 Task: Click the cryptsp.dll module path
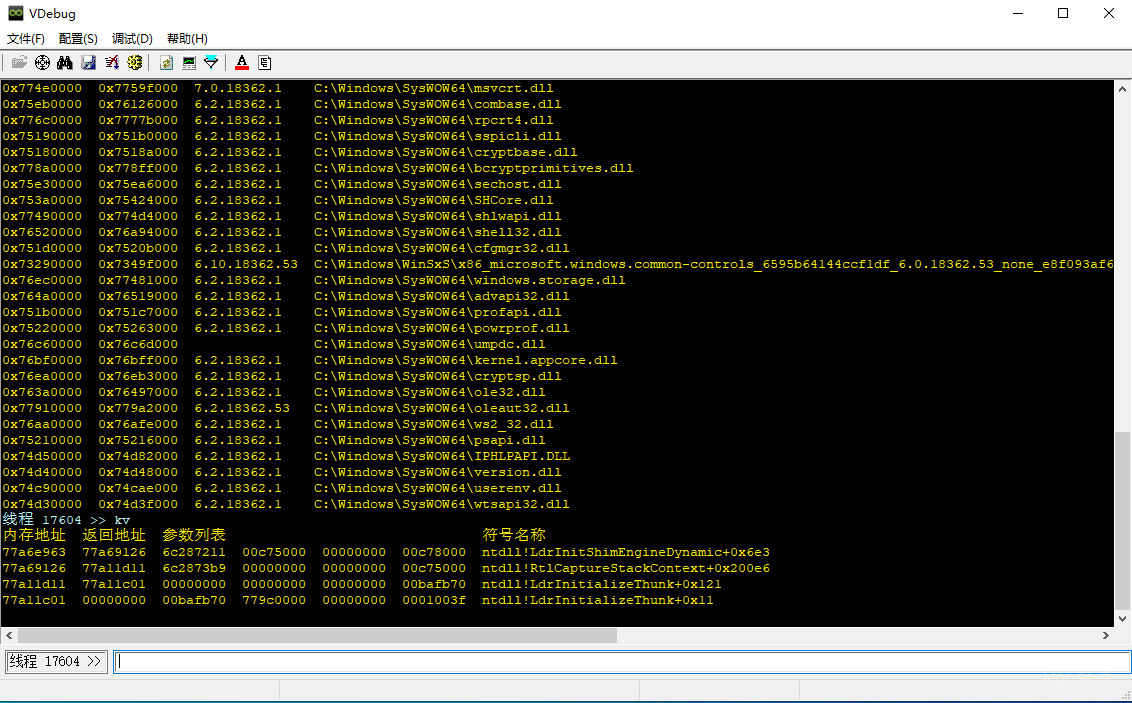[437, 376]
